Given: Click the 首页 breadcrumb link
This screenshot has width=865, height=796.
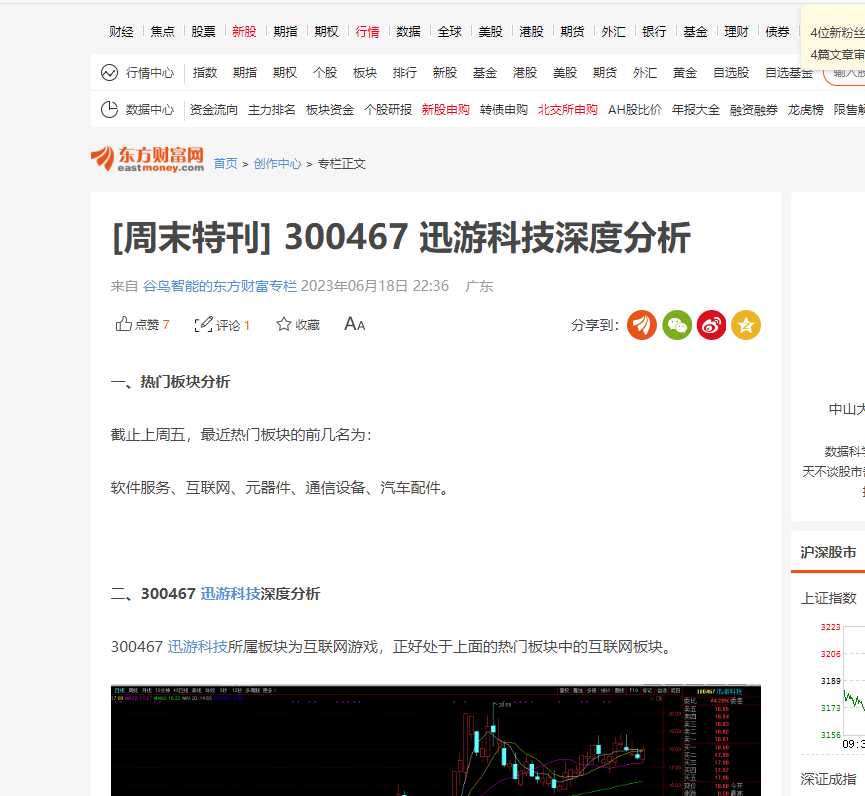Looking at the screenshot, I should click(x=225, y=164).
